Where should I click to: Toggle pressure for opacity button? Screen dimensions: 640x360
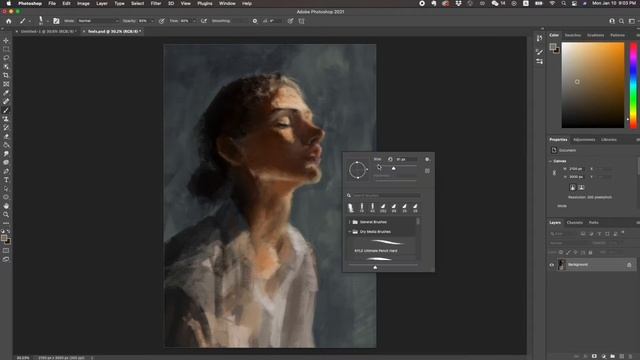pos(162,21)
